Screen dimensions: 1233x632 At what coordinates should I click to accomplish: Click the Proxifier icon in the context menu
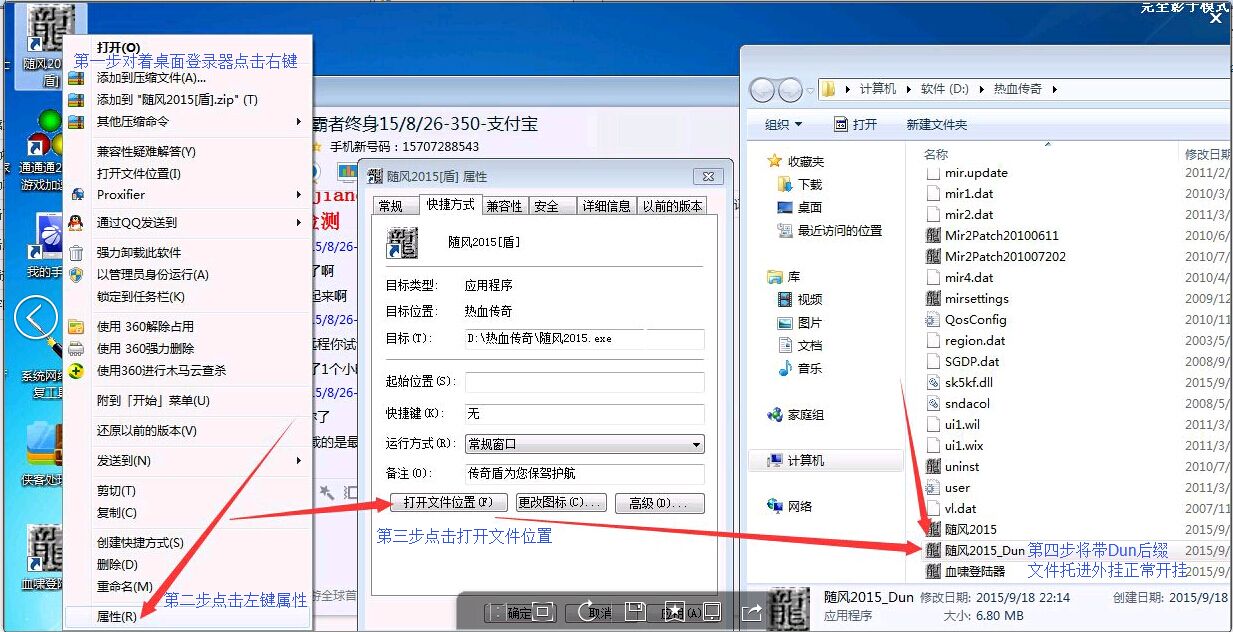click(76, 195)
